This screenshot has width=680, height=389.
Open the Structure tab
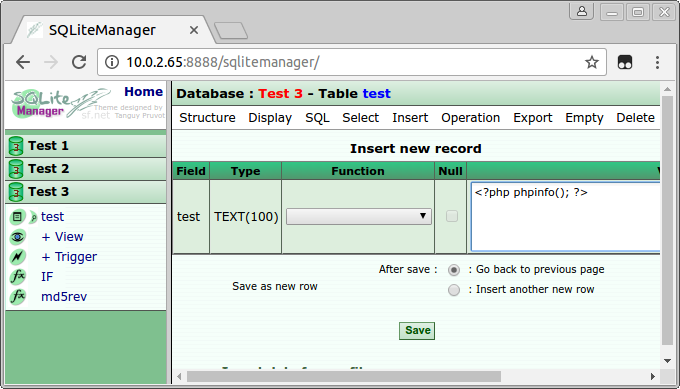click(207, 118)
